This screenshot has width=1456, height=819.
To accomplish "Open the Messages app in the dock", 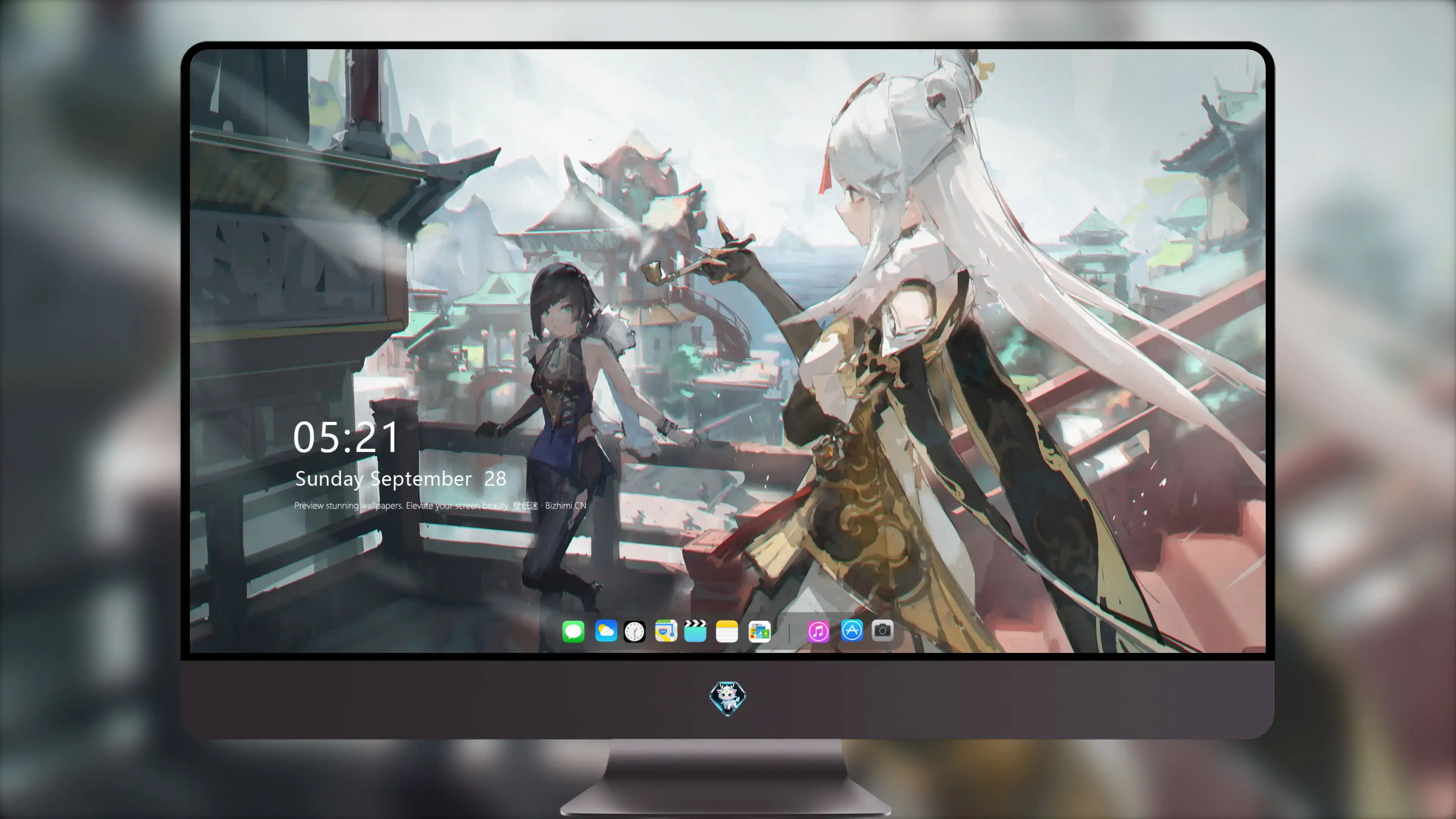I will click(573, 631).
